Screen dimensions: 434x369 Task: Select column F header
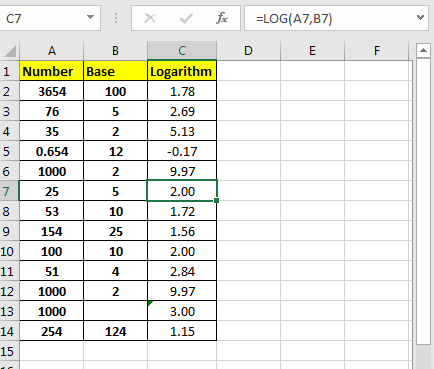pos(377,51)
